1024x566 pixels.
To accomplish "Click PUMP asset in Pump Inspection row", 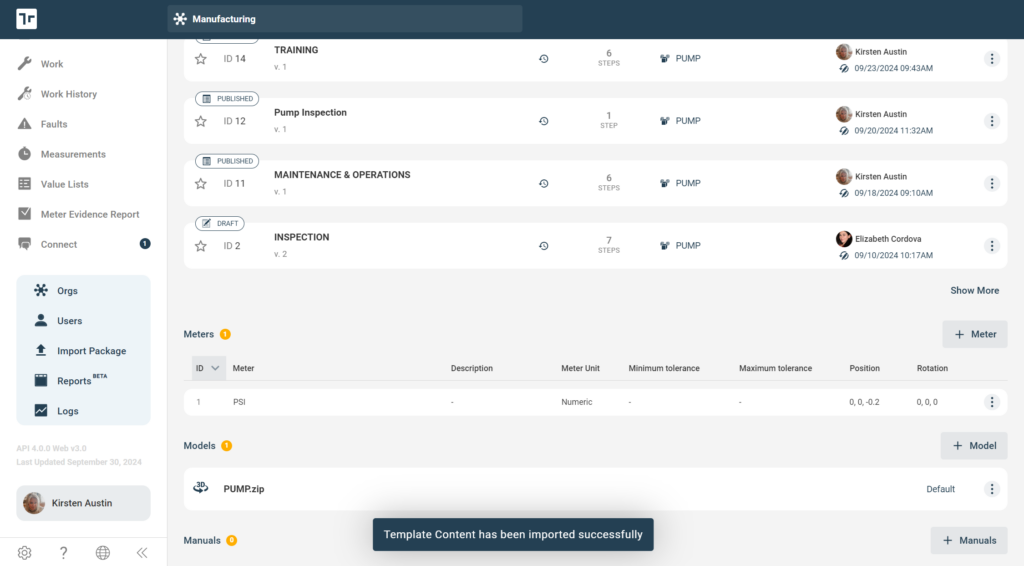I will pos(680,121).
